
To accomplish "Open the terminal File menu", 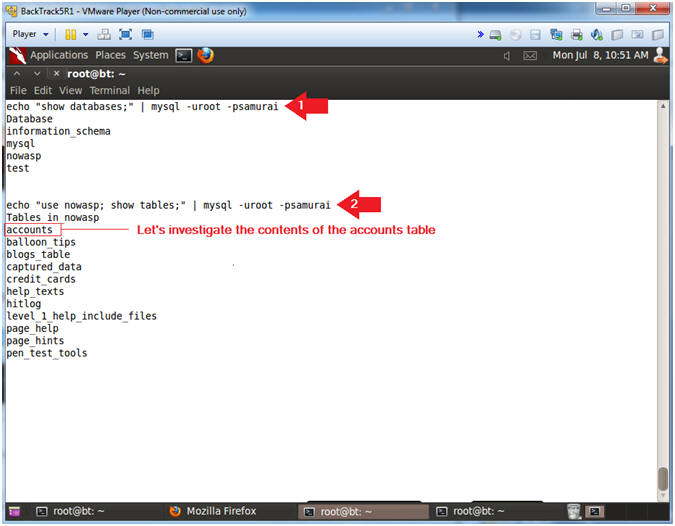I will click(18, 90).
